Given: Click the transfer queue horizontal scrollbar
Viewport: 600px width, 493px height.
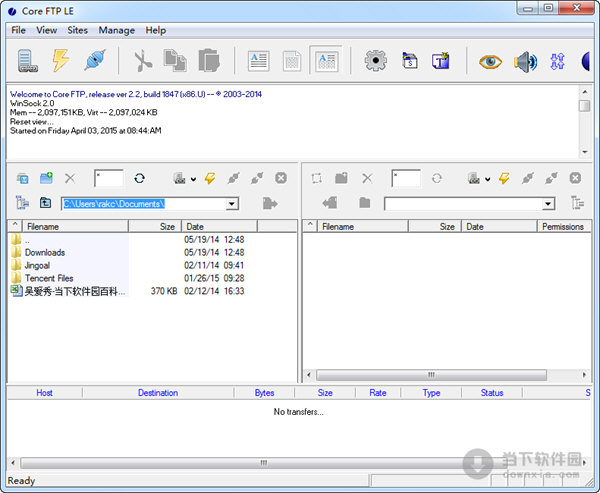Looking at the screenshot, I should point(264,463).
